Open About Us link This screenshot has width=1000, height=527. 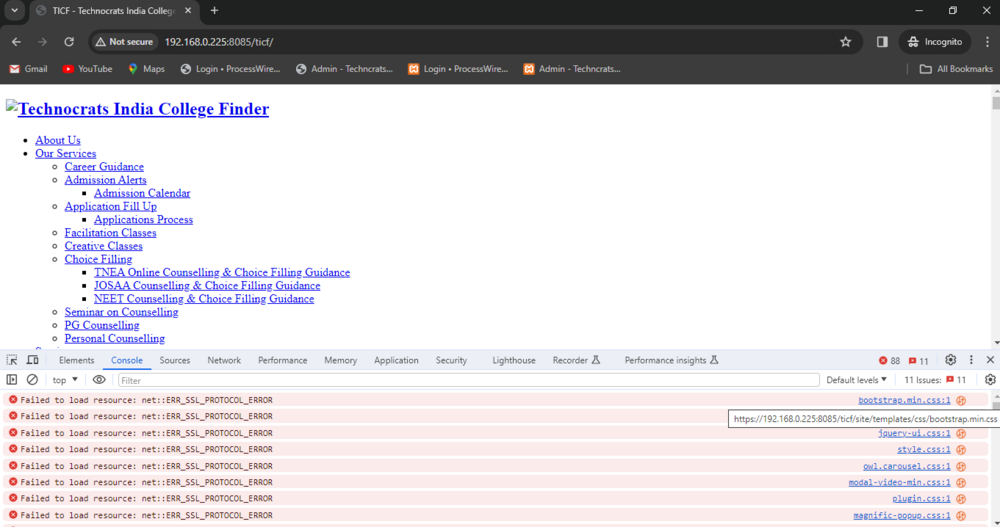pyautogui.click(x=57, y=140)
